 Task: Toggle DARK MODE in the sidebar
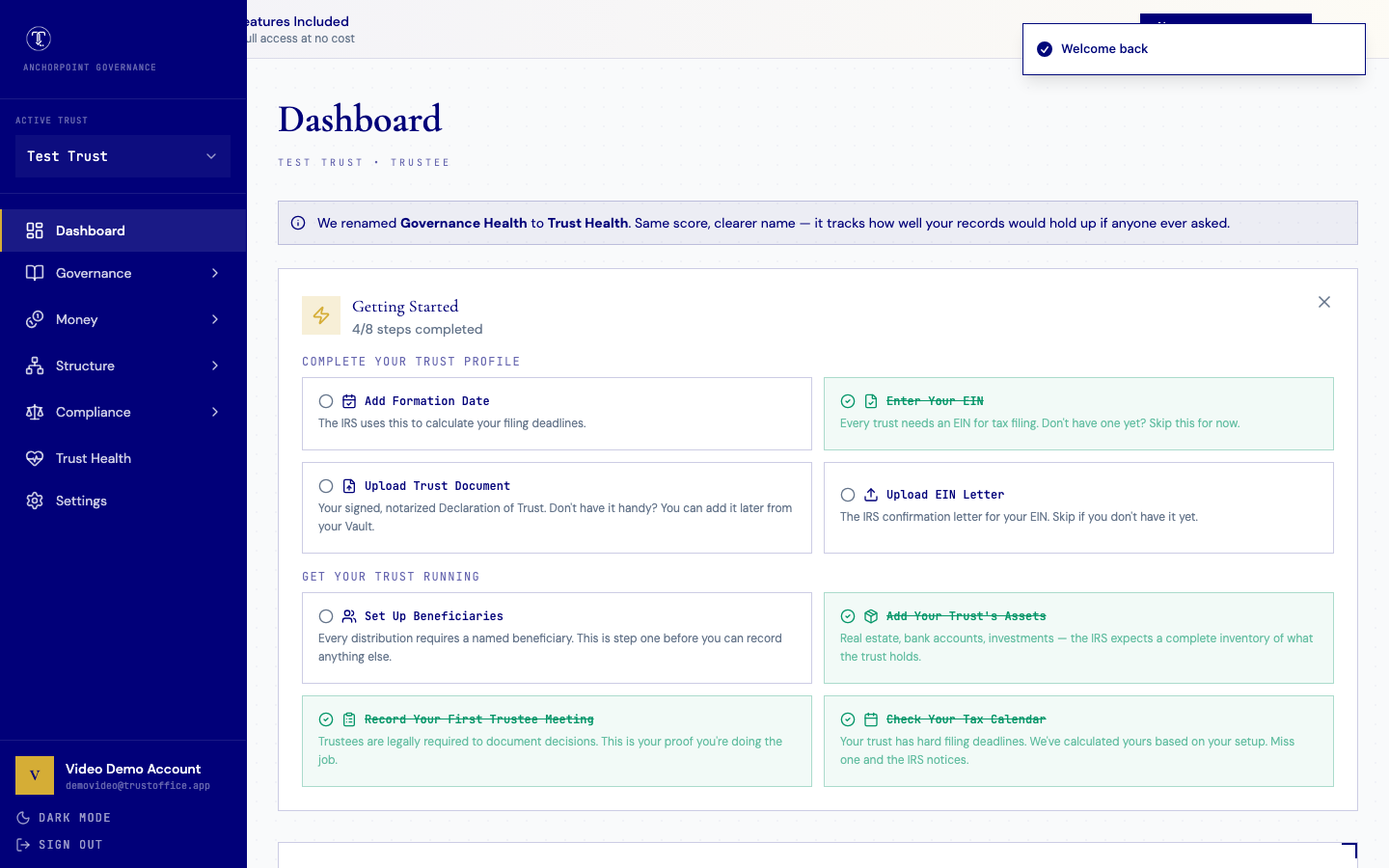64,818
